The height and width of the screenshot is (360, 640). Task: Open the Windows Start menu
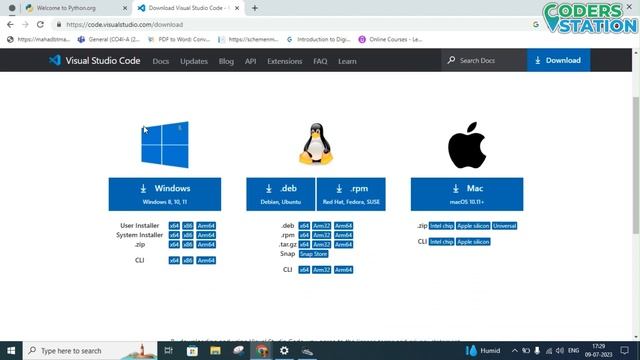(11, 351)
